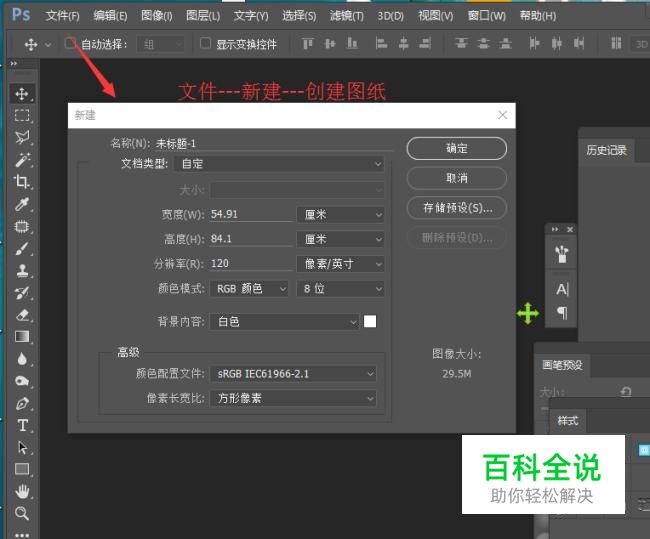Select the Magic Wand tool
Screen dimensions: 650x539
(x=22, y=160)
